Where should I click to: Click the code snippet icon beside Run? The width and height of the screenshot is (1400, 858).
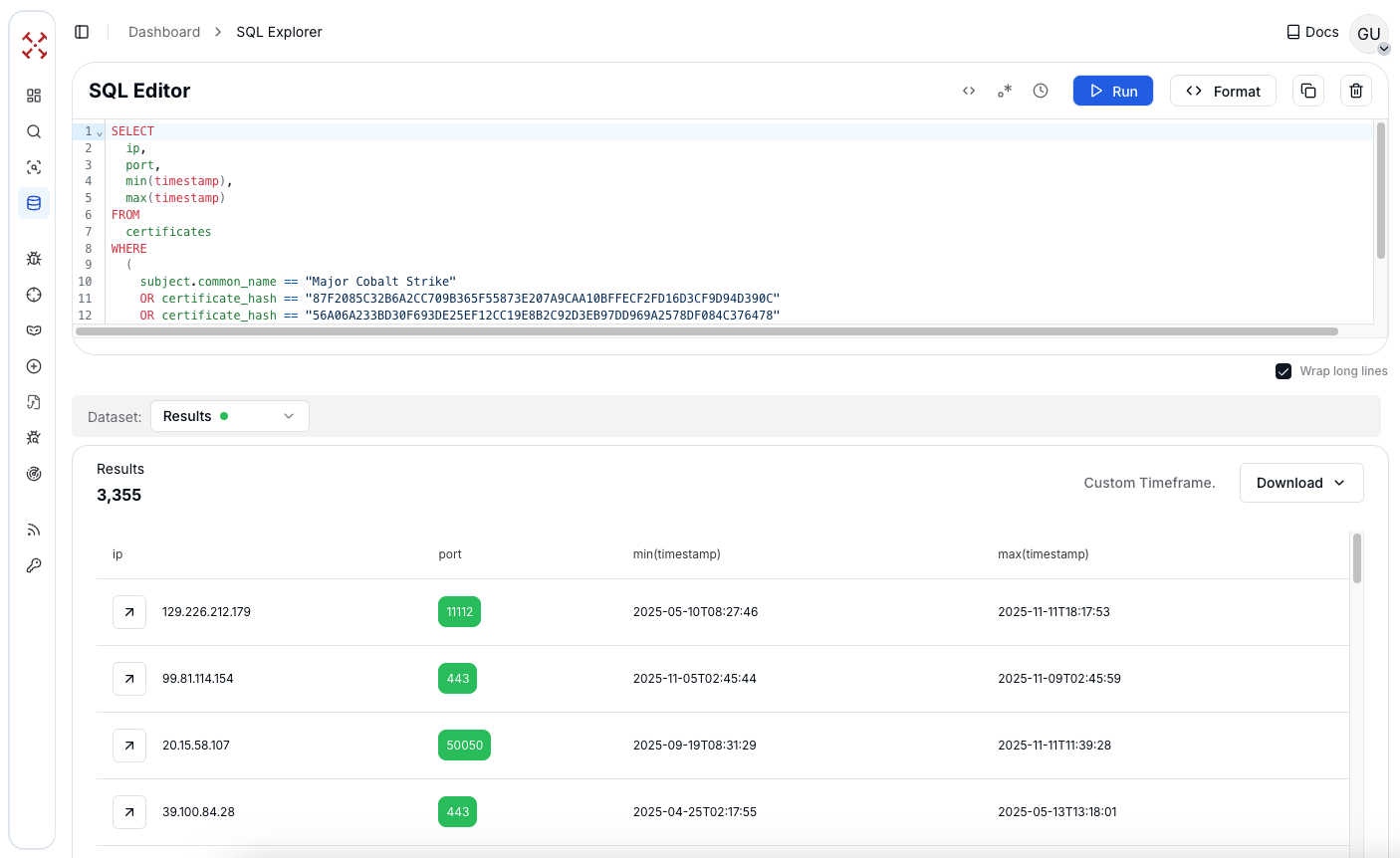[968, 91]
